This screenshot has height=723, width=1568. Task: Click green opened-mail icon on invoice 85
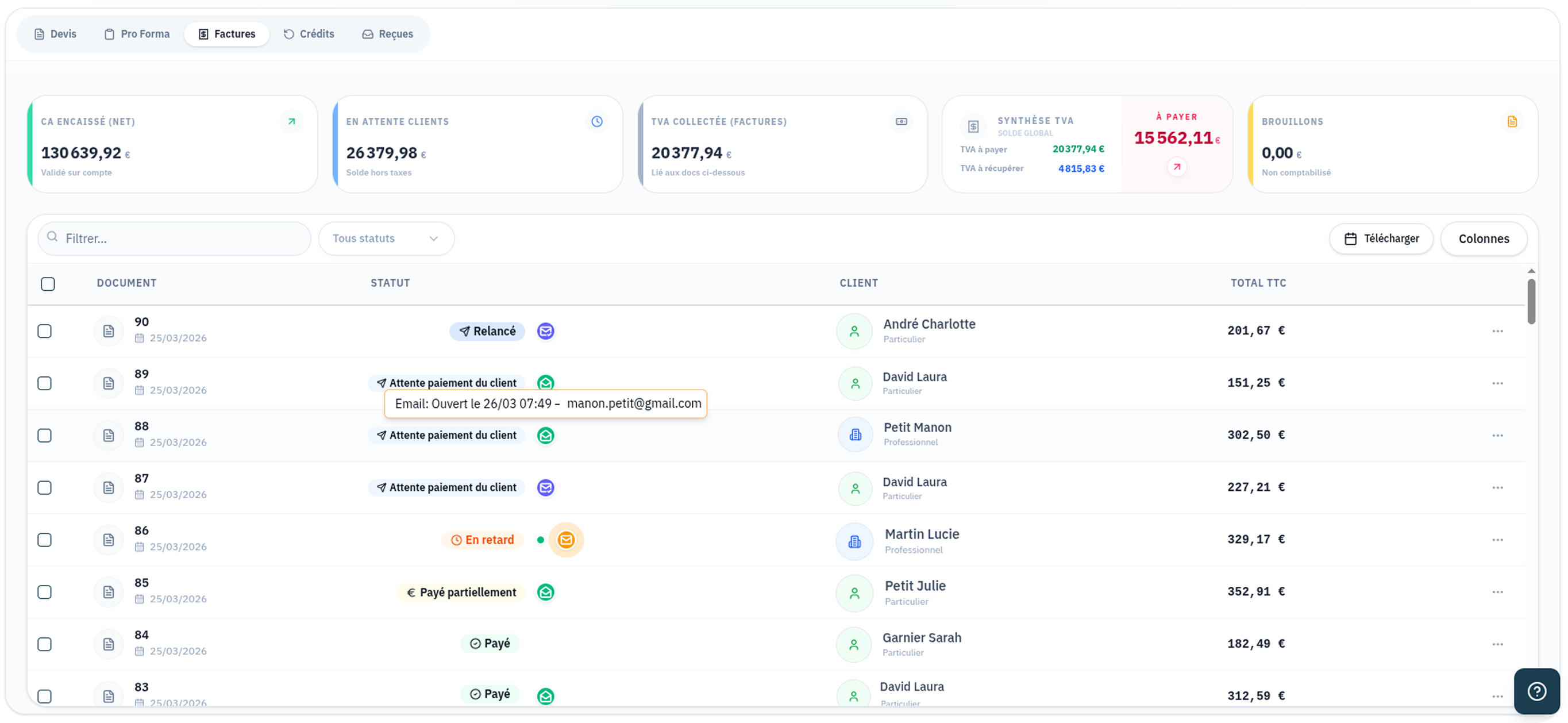pyautogui.click(x=545, y=592)
